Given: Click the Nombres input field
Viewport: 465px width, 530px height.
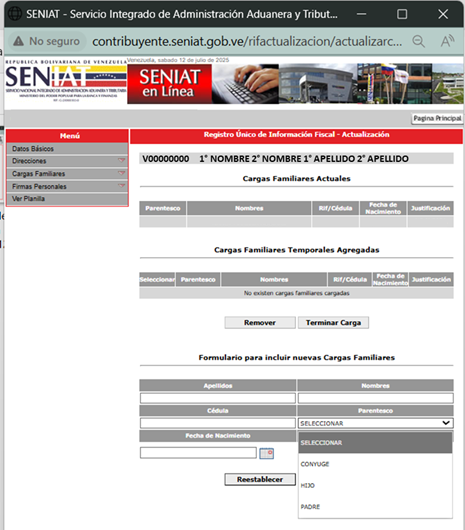Looking at the screenshot, I should point(375,398).
